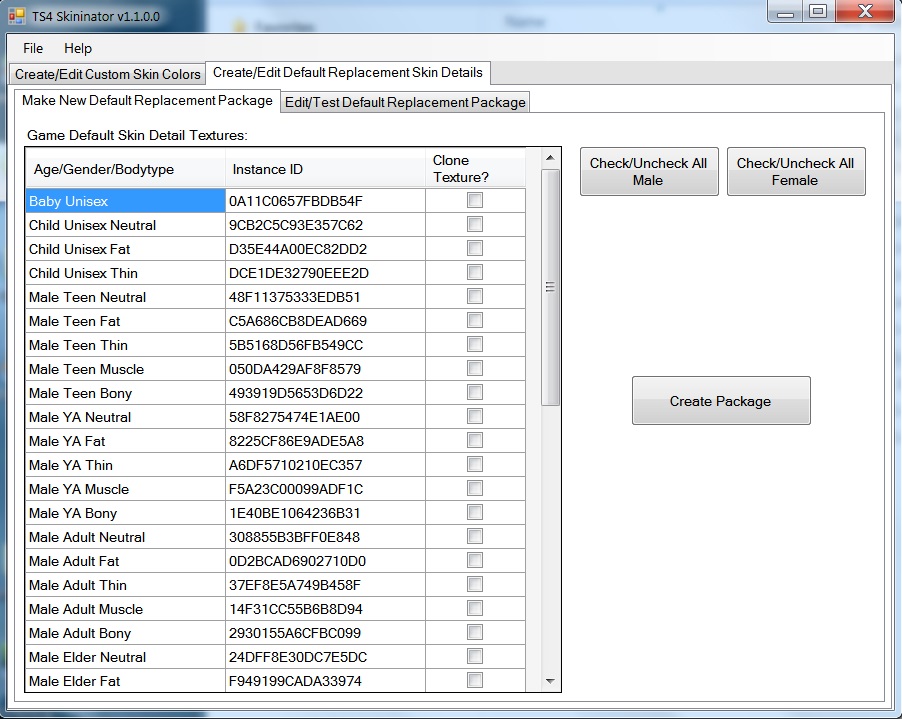The width and height of the screenshot is (902, 719).
Task: Click the texture list scrollbar thumb
Action: pos(551,287)
